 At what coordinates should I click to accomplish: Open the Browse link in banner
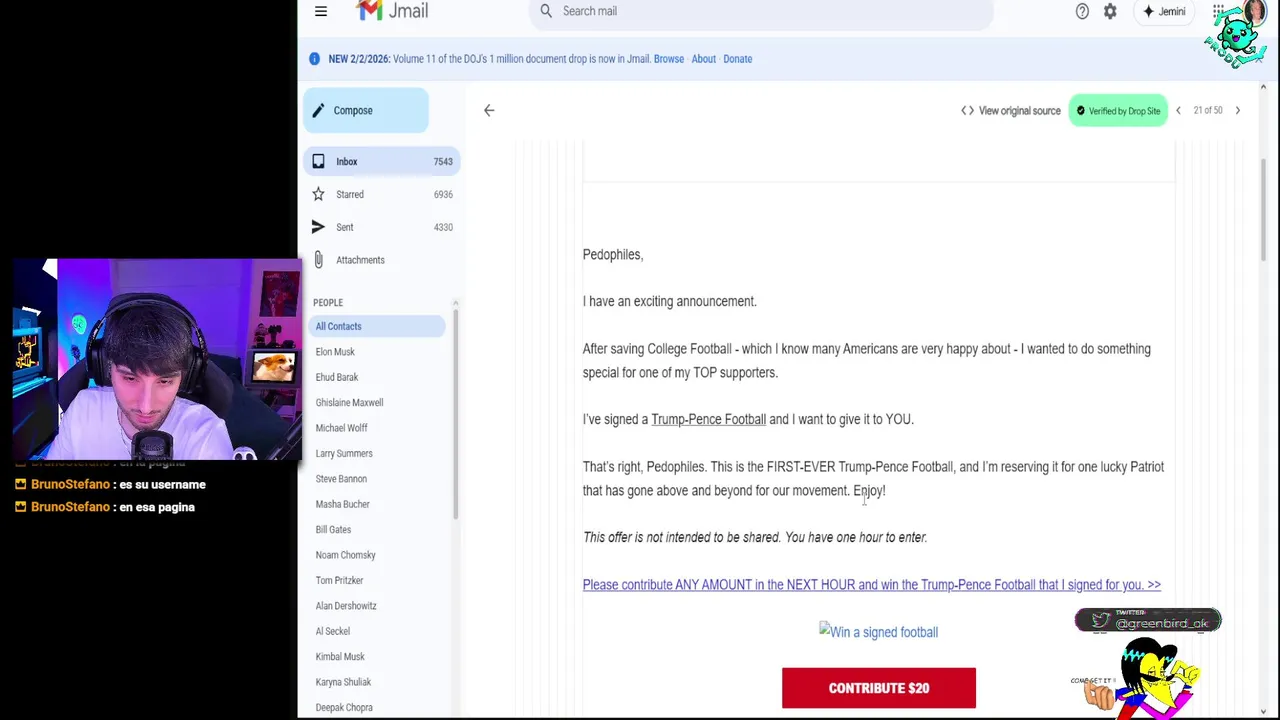click(x=669, y=59)
